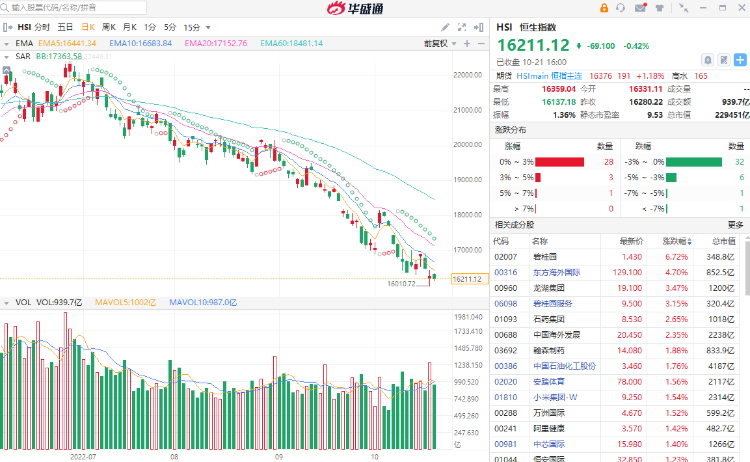Zoom out chart with minus icon

pos(481,44)
